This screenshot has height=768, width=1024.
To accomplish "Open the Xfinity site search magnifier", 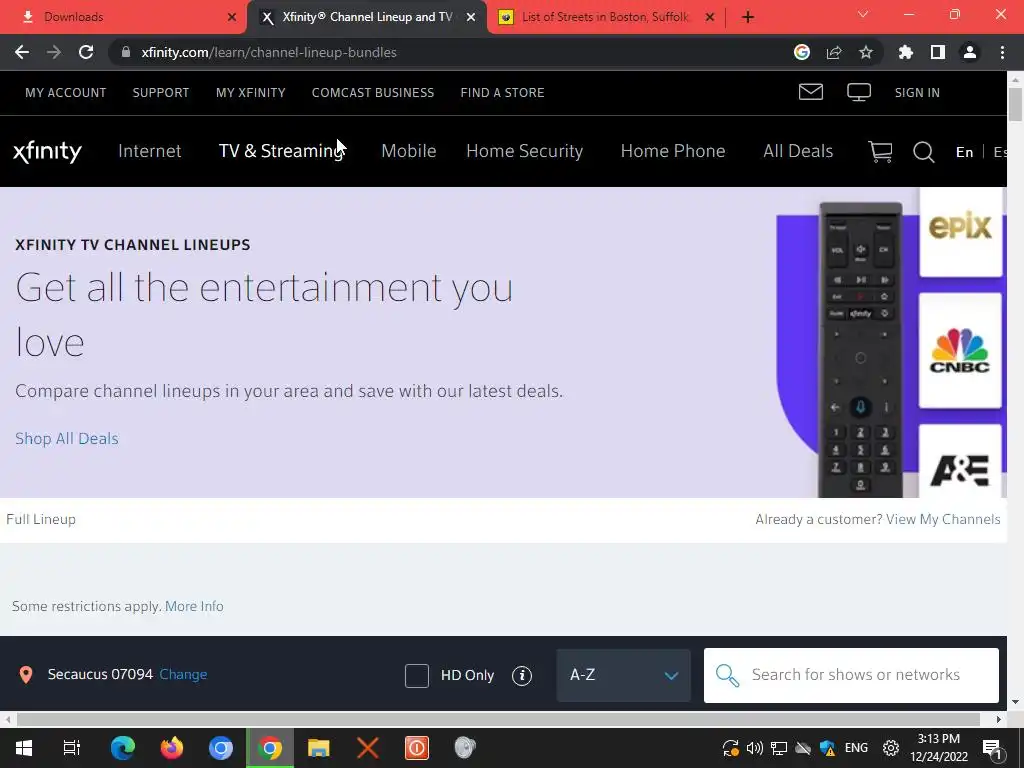I will click(923, 152).
